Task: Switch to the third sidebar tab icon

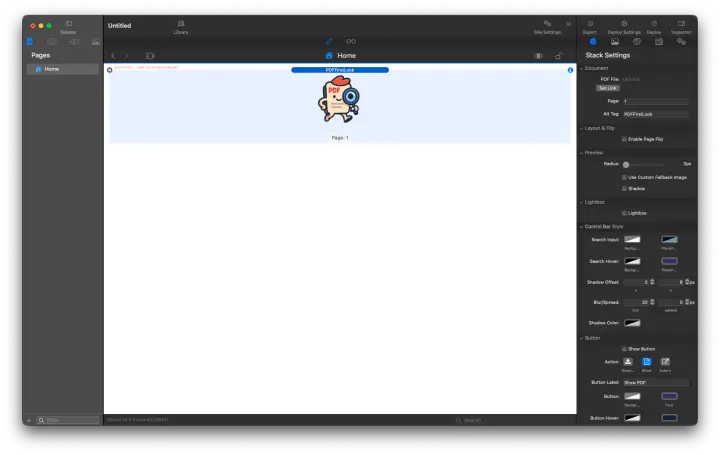Action: click(73, 42)
